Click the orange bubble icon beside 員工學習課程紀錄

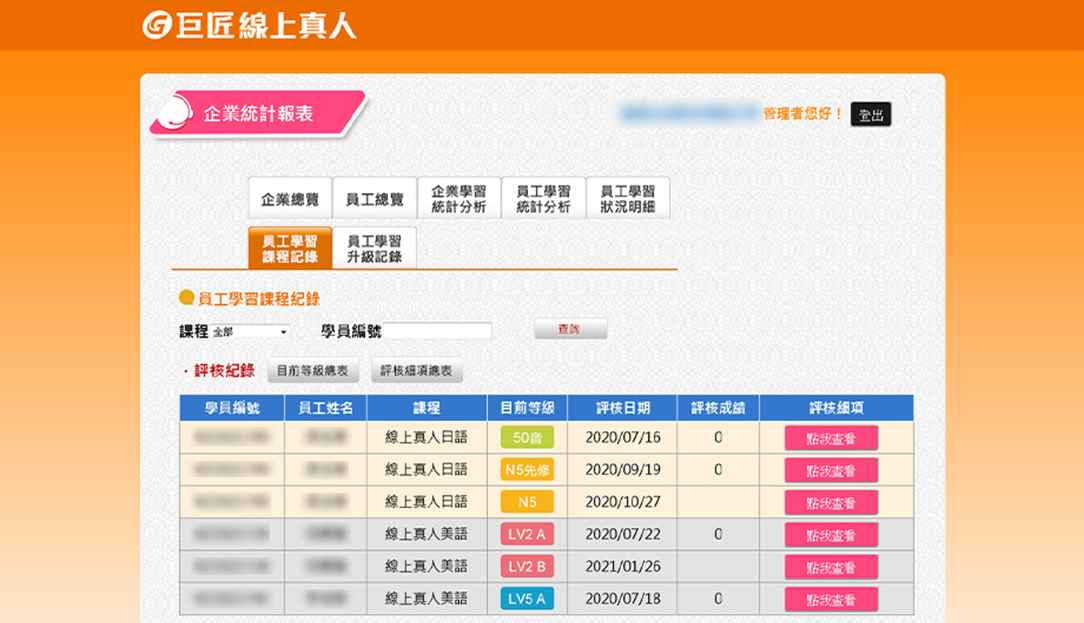(186, 298)
